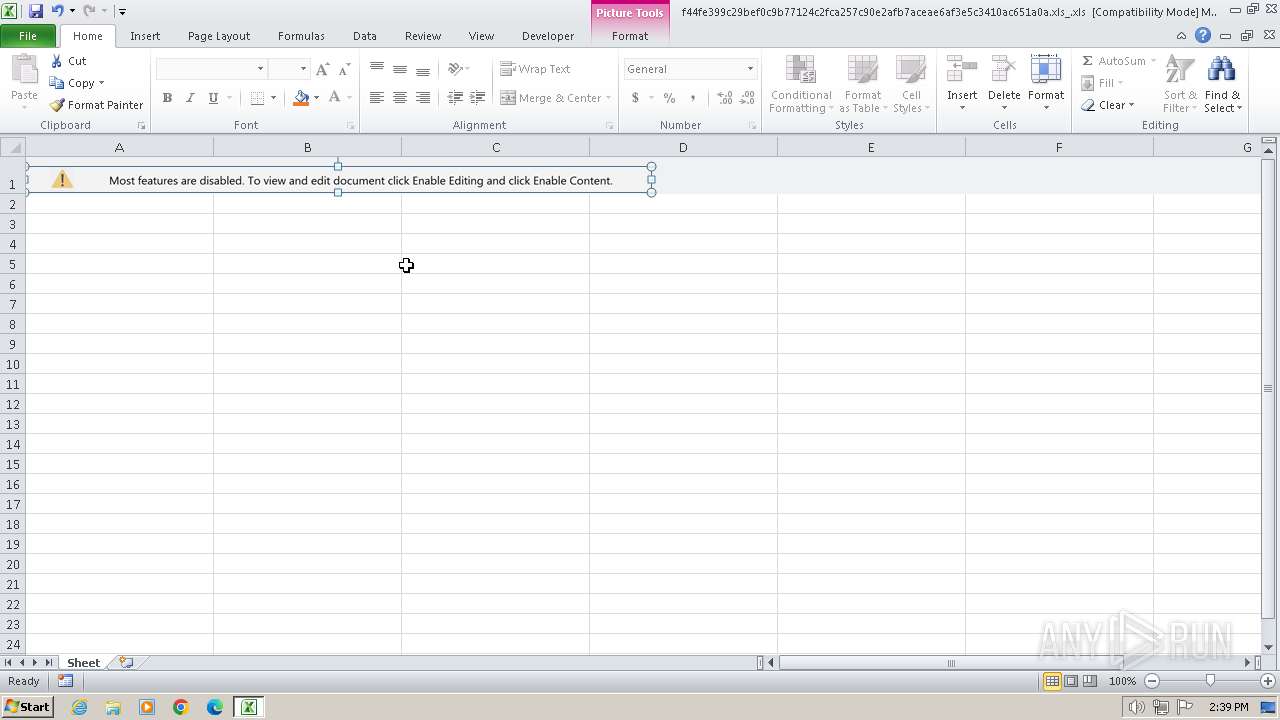Apply Accounting dollar format

tap(635, 98)
